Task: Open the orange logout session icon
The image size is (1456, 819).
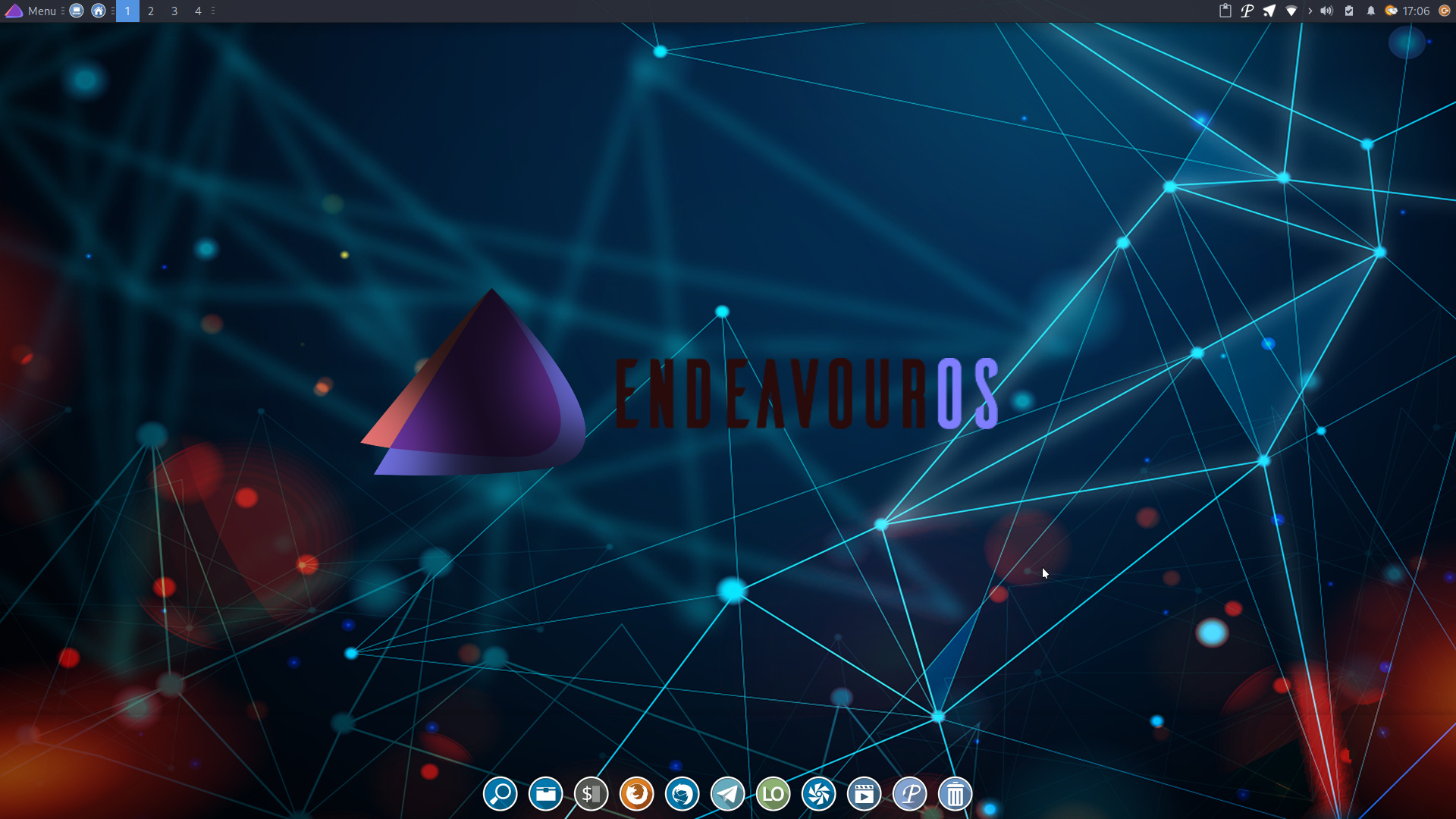Action: (x=1445, y=11)
